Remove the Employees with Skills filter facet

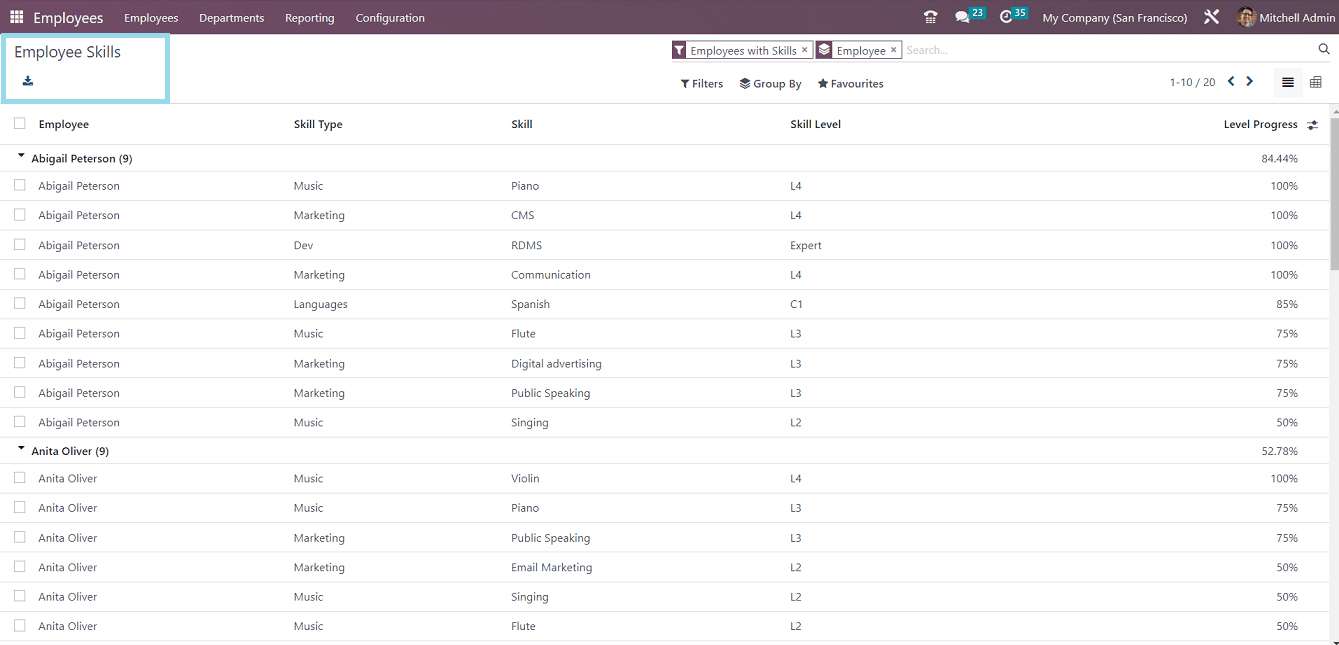(x=804, y=49)
